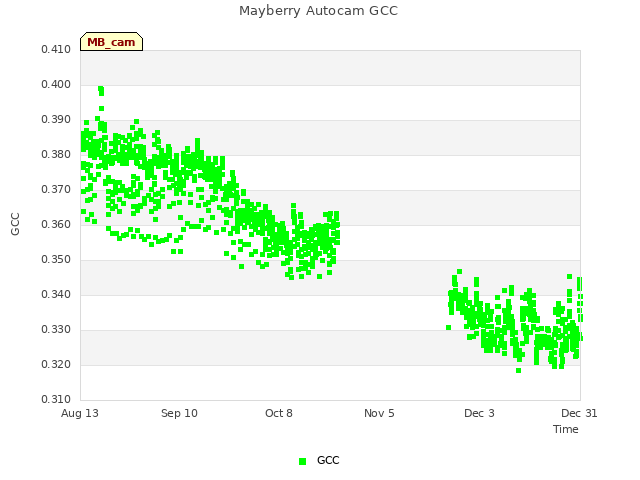Click the 0.320 y-axis value

click(x=56, y=364)
